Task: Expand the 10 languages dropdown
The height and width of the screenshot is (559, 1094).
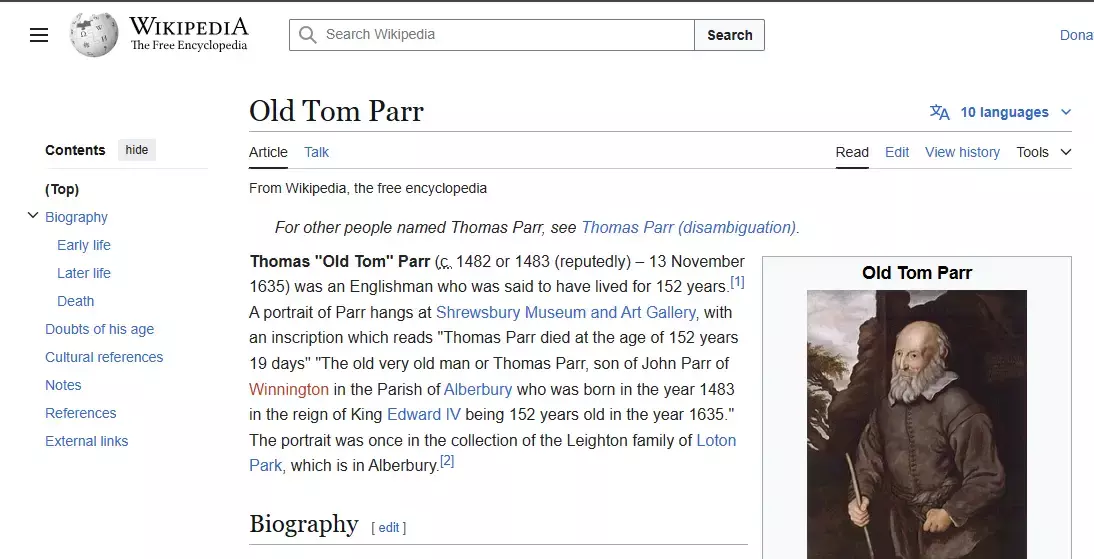Action: pos(1014,112)
